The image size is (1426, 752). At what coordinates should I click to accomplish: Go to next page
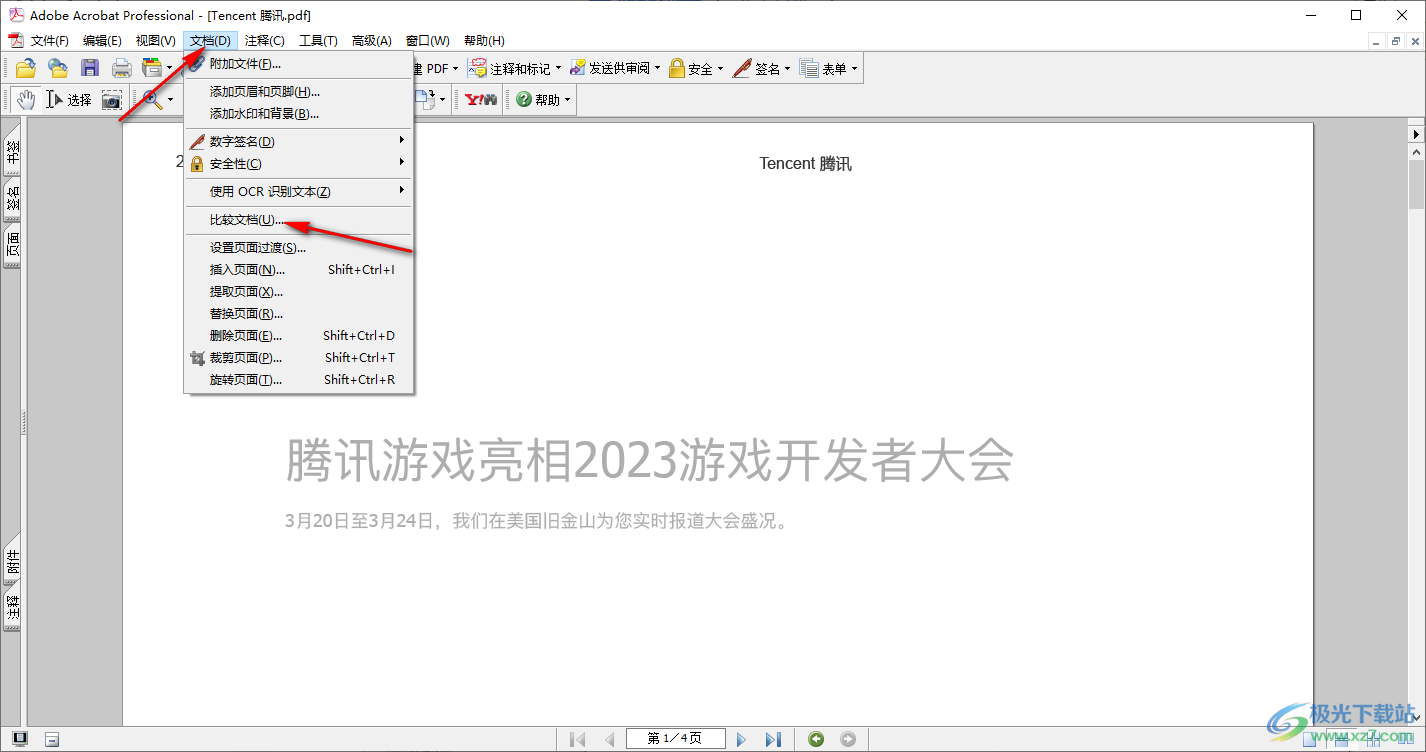(x=741, y=739)
